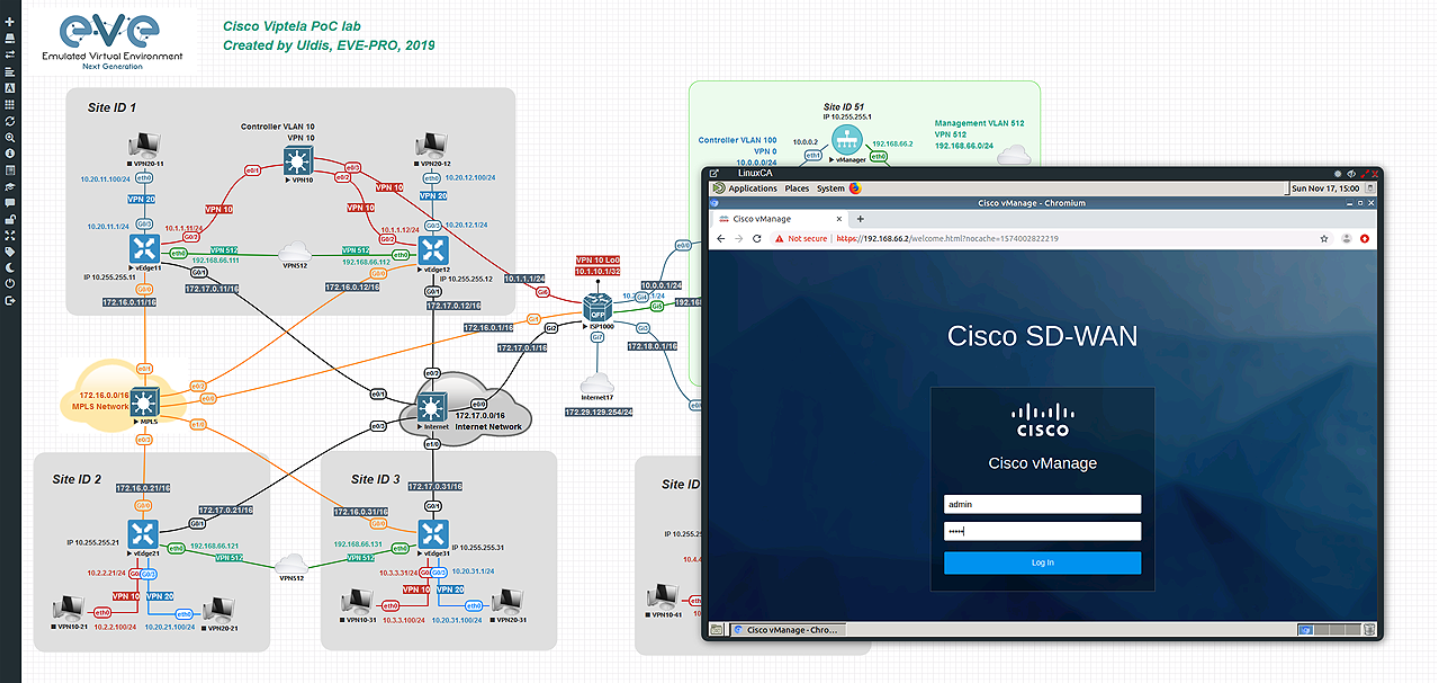
Task: Select the Internet network switch node
Action: (432, 407)
